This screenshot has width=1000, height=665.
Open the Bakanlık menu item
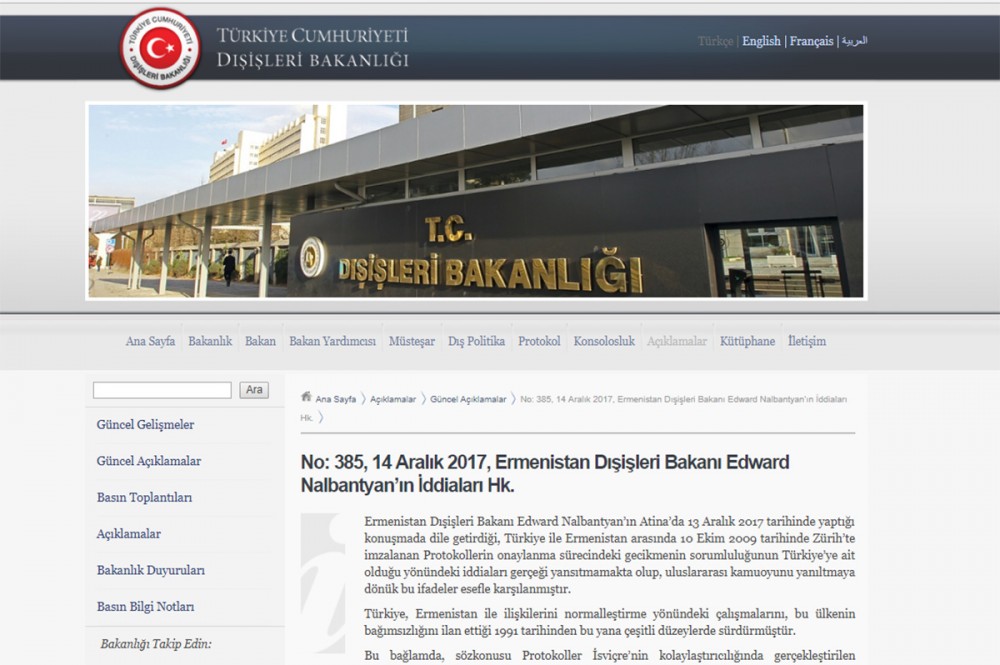(x=210, y=341)
